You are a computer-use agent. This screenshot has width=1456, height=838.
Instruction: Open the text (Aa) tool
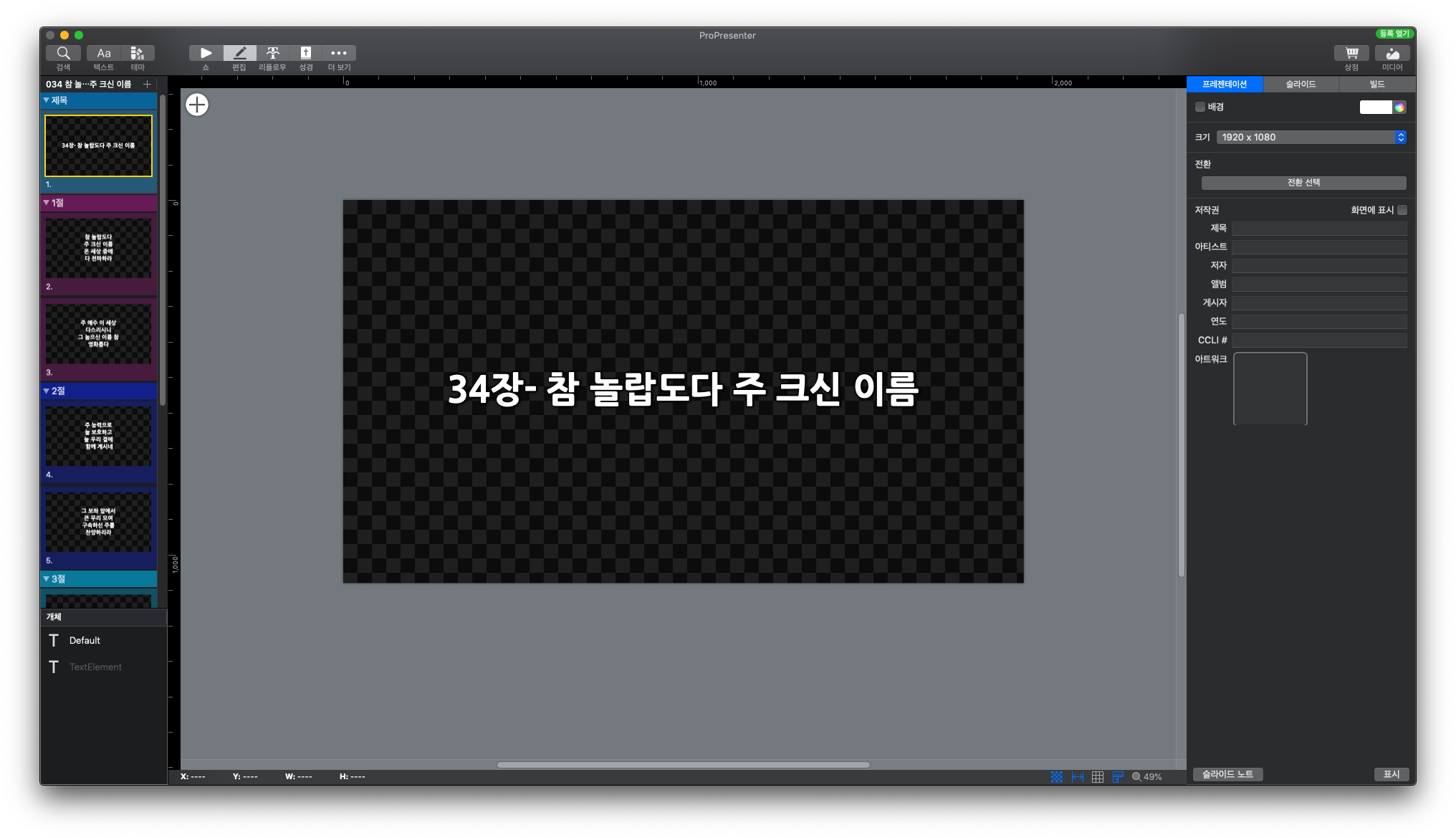pyautogui.click(x=104, y=53)
